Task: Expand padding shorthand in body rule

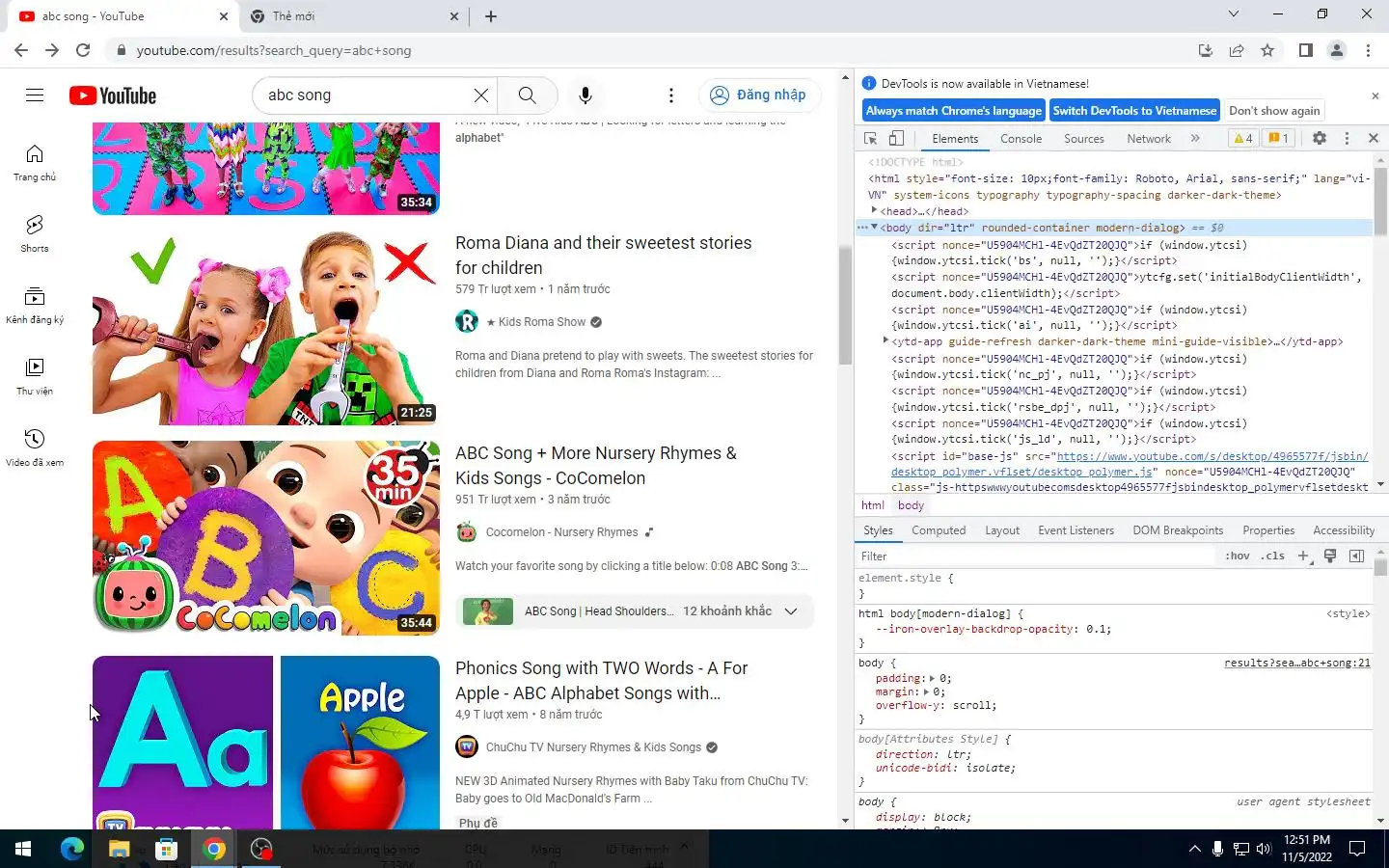Action: click(932, 678)
